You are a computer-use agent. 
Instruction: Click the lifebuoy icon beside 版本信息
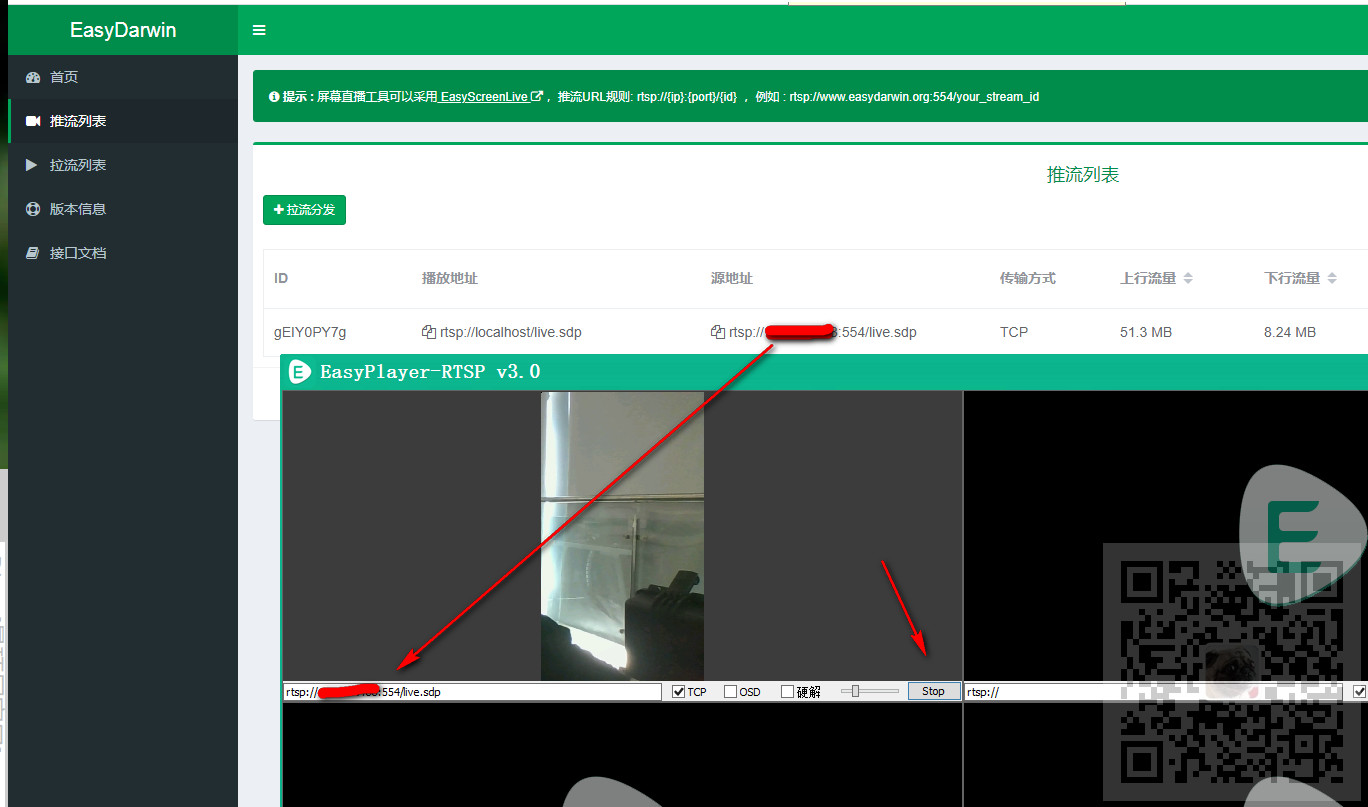point(33,209)
